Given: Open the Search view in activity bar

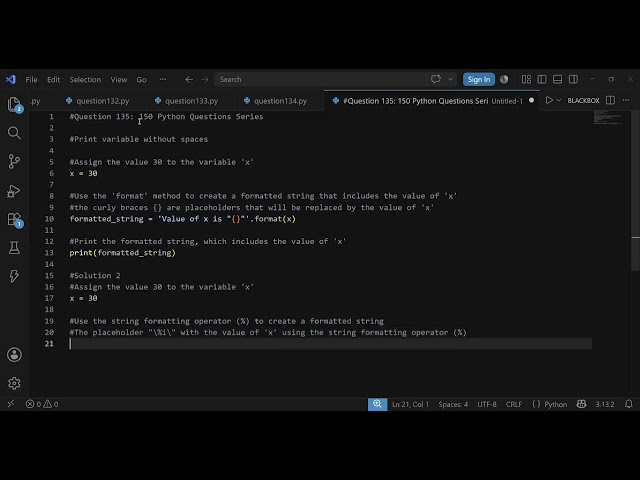Looking at the screenshot, I should coord(14,133).
